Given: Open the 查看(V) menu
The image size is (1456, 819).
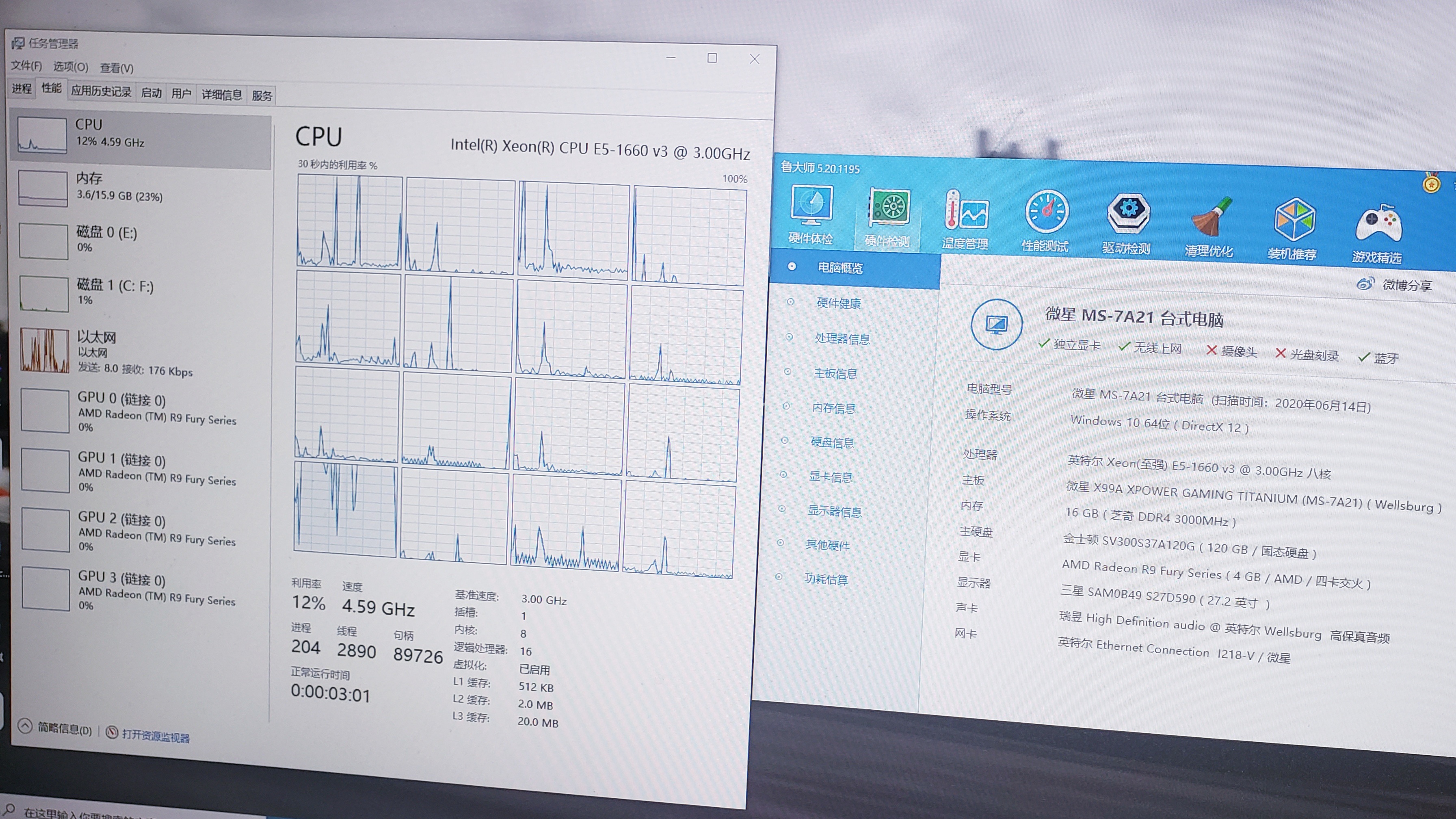Looking at the screenshot, I should (117, 68).
